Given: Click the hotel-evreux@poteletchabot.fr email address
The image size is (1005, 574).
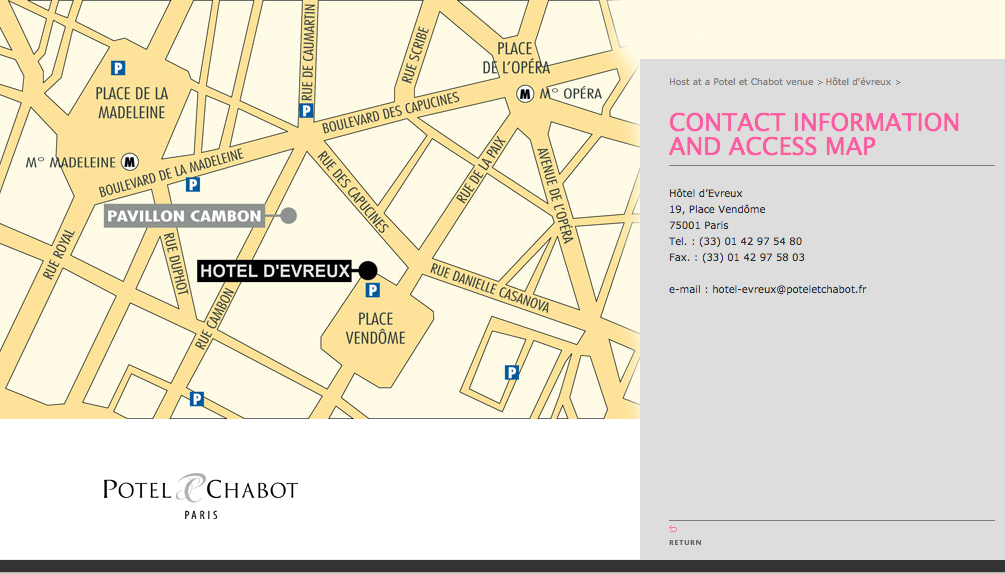Looking at the screenshot, I should coord(789,290).
